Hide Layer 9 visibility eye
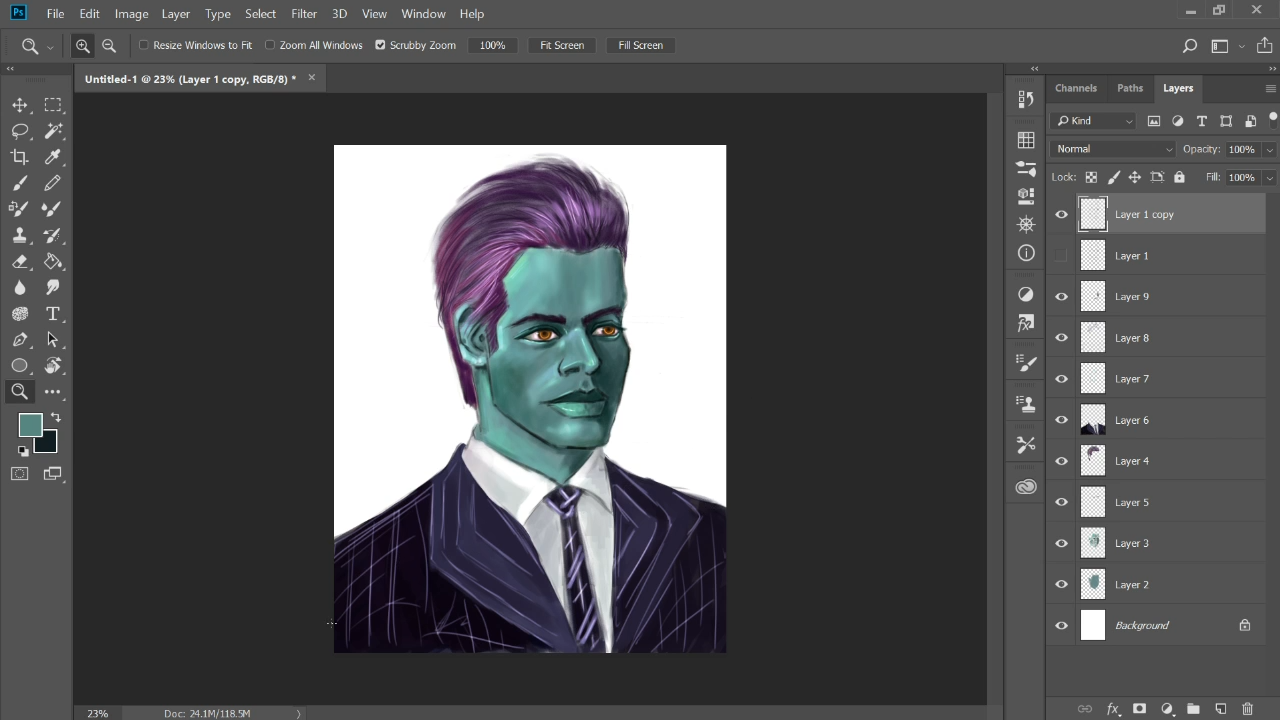This screenshot has width=1280, height=720. pyautogui.click(x=1061, y=297)
